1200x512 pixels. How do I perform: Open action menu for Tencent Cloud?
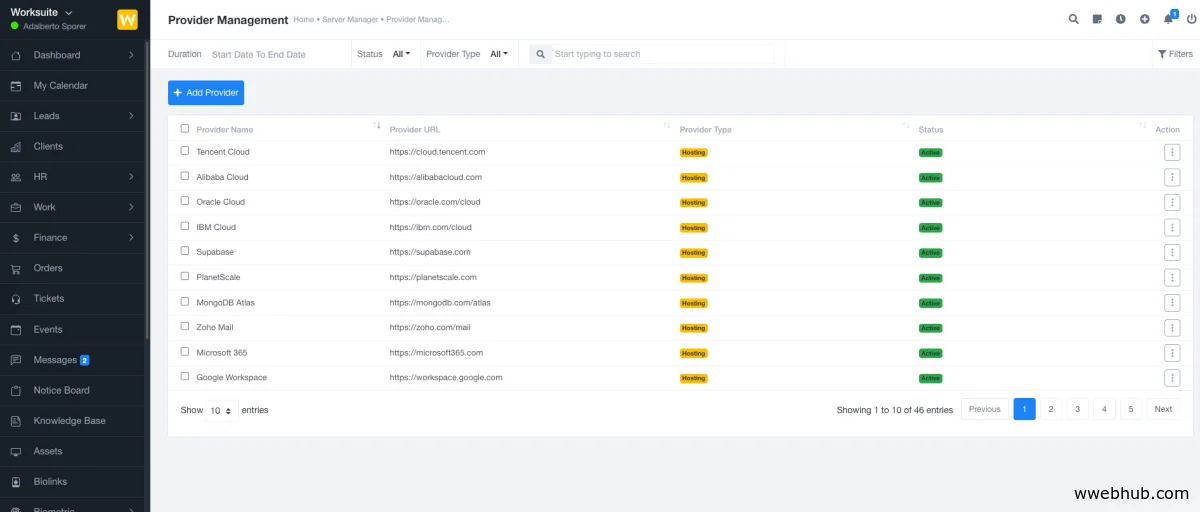click(1172, 152)
